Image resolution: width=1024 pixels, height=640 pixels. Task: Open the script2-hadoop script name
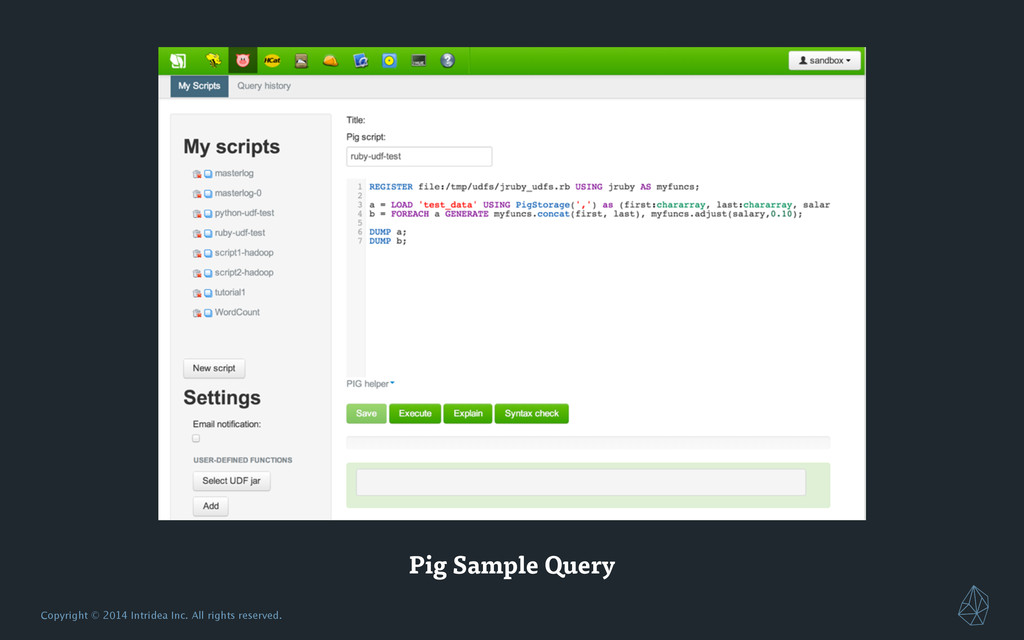click(244, 272)
